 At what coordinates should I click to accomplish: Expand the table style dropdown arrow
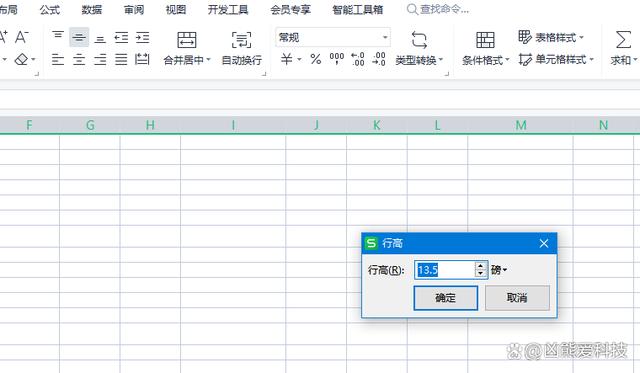[581, 38]
